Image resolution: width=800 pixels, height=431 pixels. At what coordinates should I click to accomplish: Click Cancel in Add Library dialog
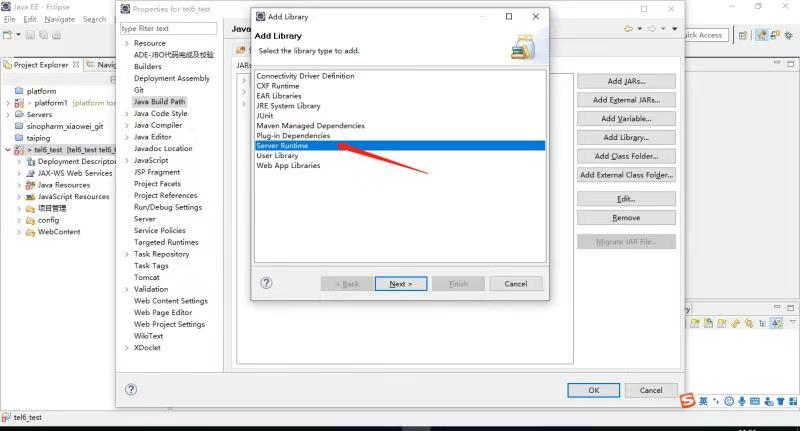(516, 284)
